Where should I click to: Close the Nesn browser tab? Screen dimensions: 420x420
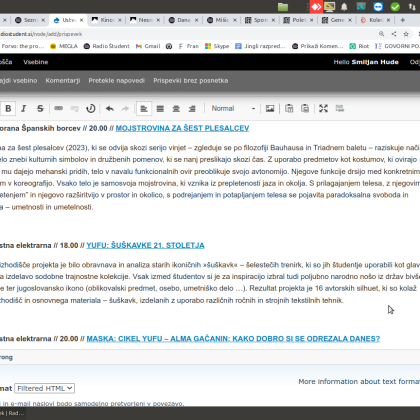[158, 20]
